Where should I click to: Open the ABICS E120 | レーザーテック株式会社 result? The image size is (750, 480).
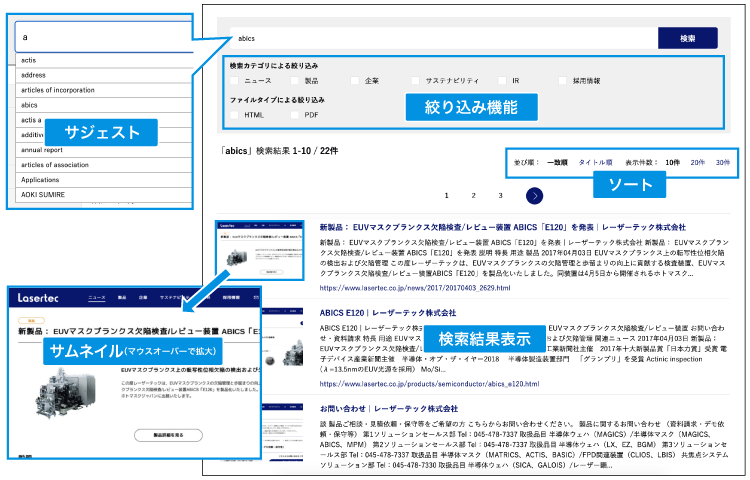click(388, 313)
